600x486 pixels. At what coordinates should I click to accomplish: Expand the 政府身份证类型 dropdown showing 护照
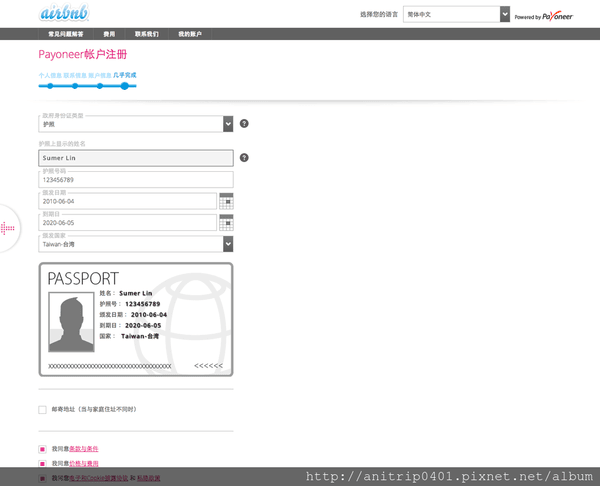(135, 124)
